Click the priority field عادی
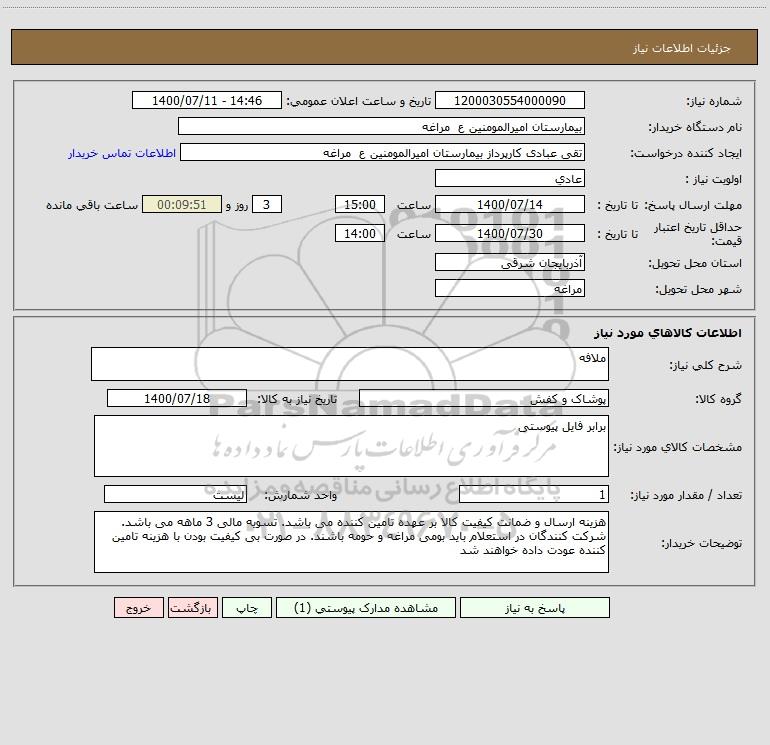The width and height of the screenshot is (770, 745). point(510,178)
